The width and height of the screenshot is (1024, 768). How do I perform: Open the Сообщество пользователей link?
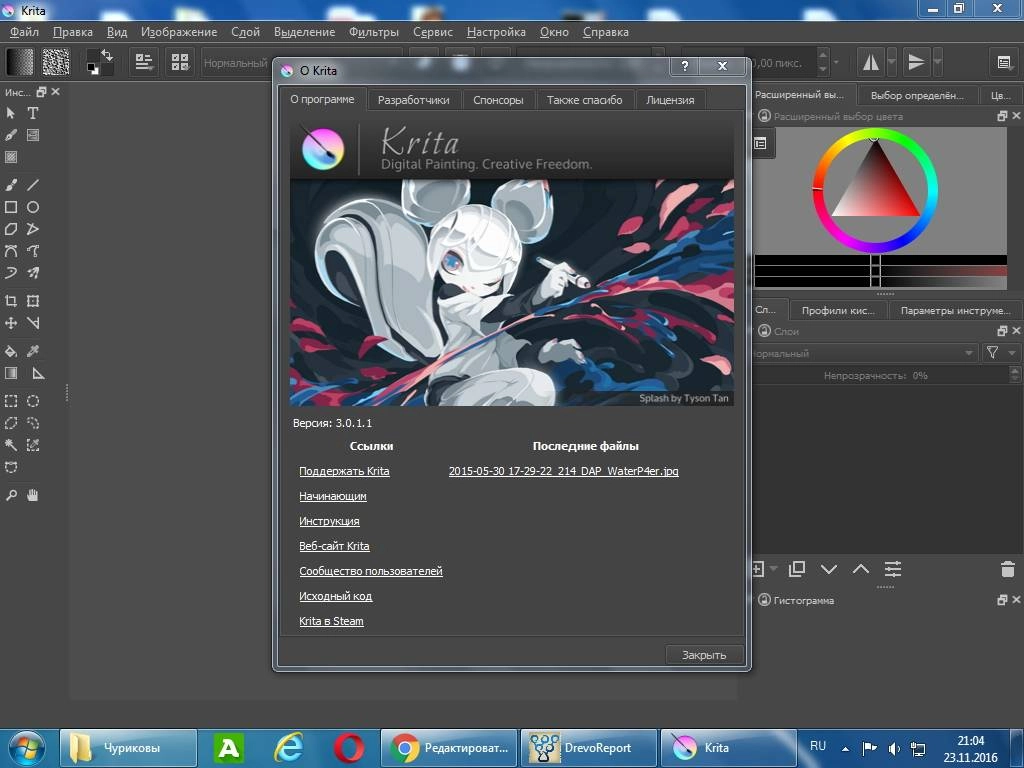pos(371,571)
